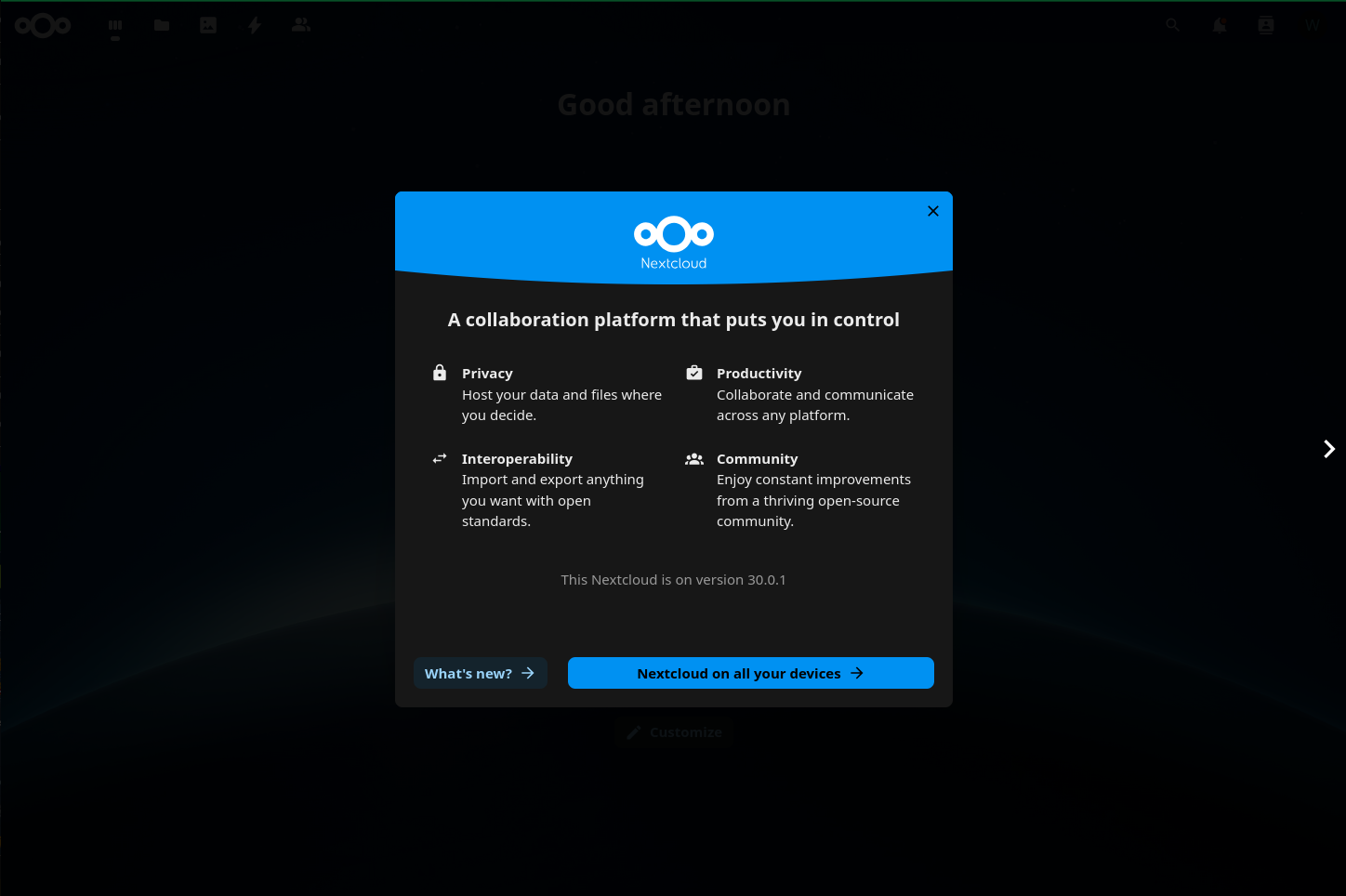Image resolution: width=1346 pixels, height=896 pixels.
Task: Click the Community people icon
Action: coord(694,458)
